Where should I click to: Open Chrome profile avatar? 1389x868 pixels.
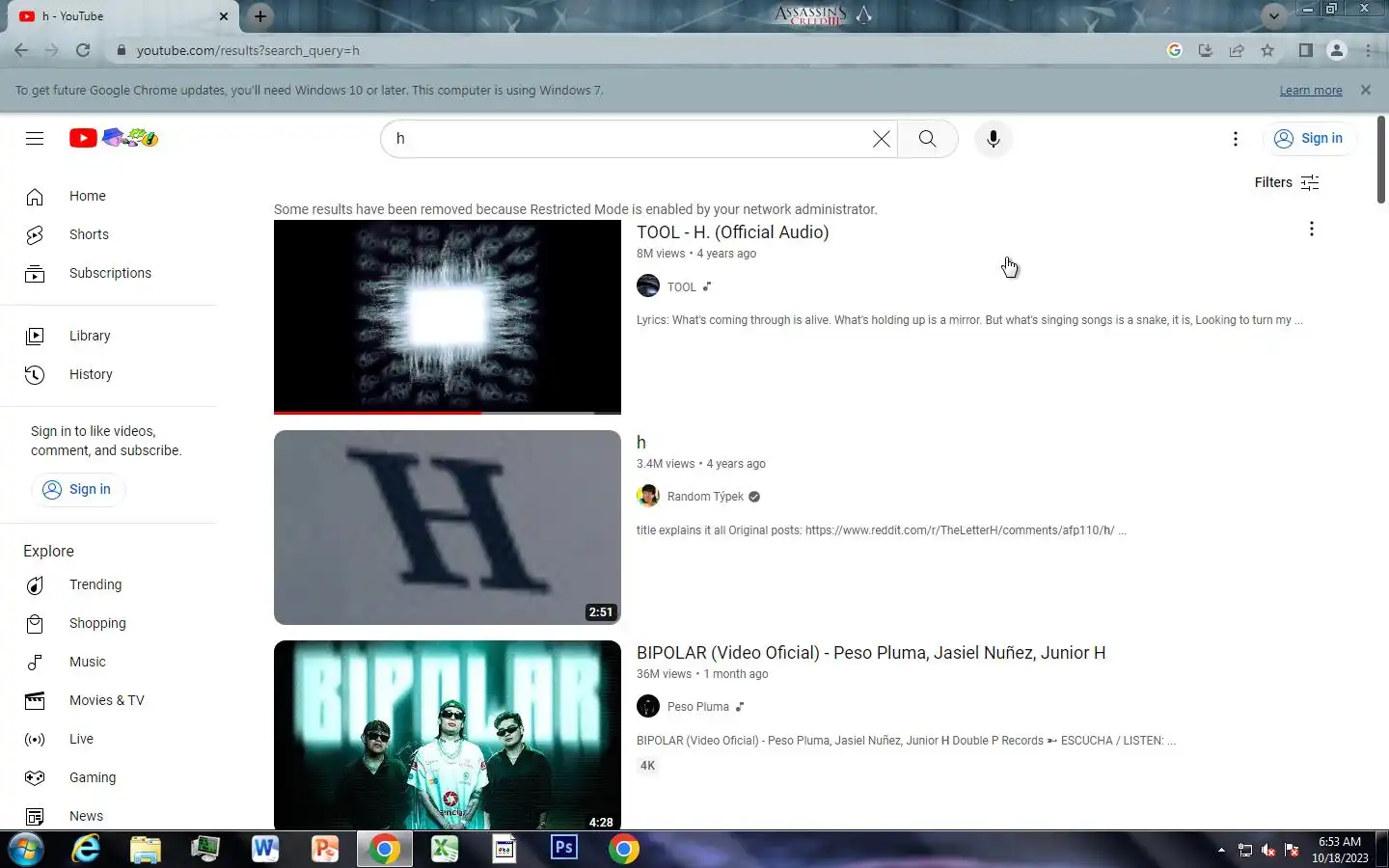1336,50
